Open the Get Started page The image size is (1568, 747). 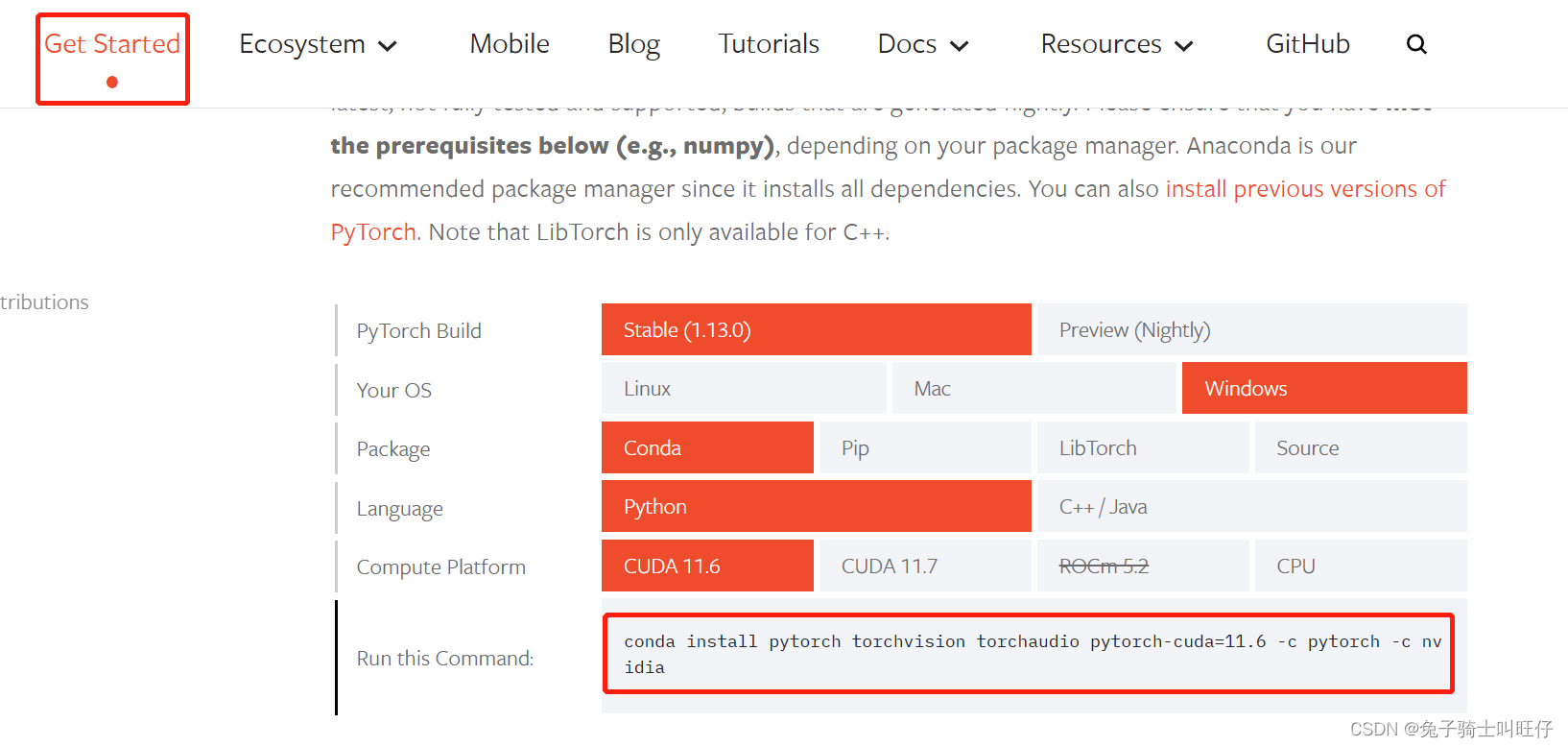pyautogui.click(x=112, y=44)
